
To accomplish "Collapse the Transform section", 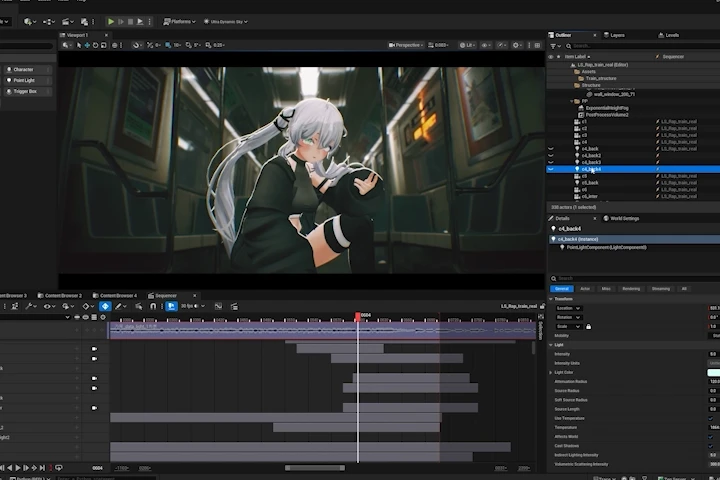I will 551,299.
